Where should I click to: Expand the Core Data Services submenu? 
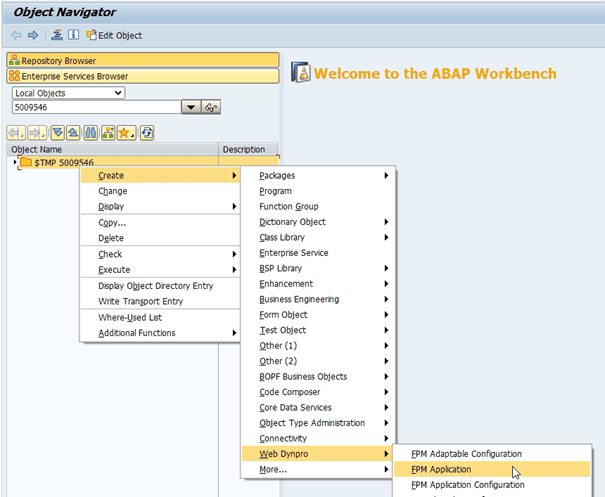click(318, 407)
